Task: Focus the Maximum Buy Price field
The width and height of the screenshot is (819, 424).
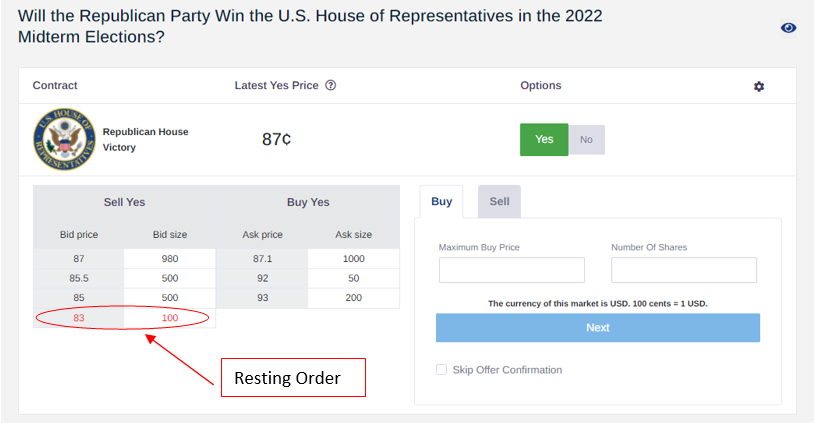Action: (511, 270)
